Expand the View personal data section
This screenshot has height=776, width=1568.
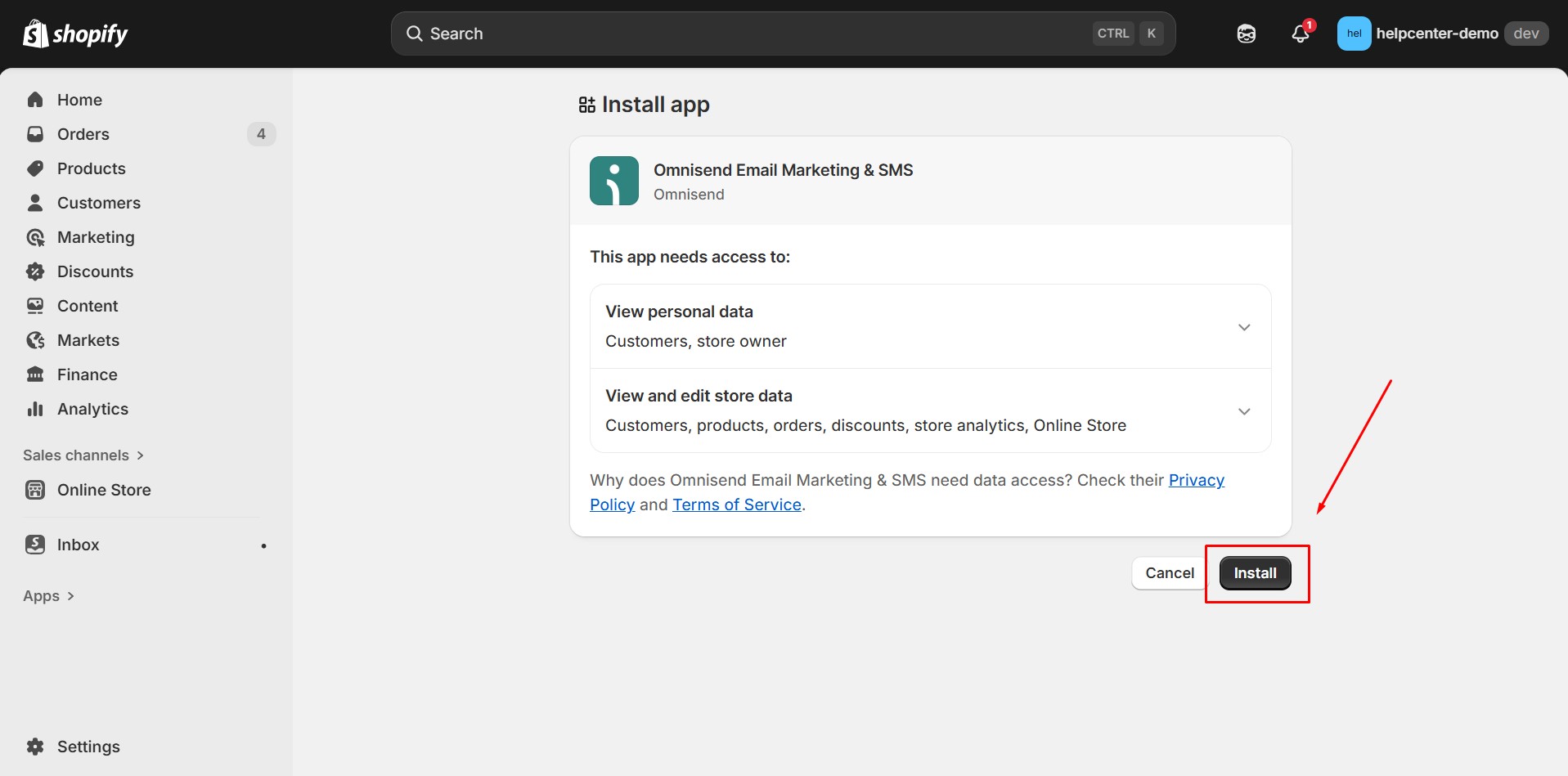click(x=1243, y=327)
